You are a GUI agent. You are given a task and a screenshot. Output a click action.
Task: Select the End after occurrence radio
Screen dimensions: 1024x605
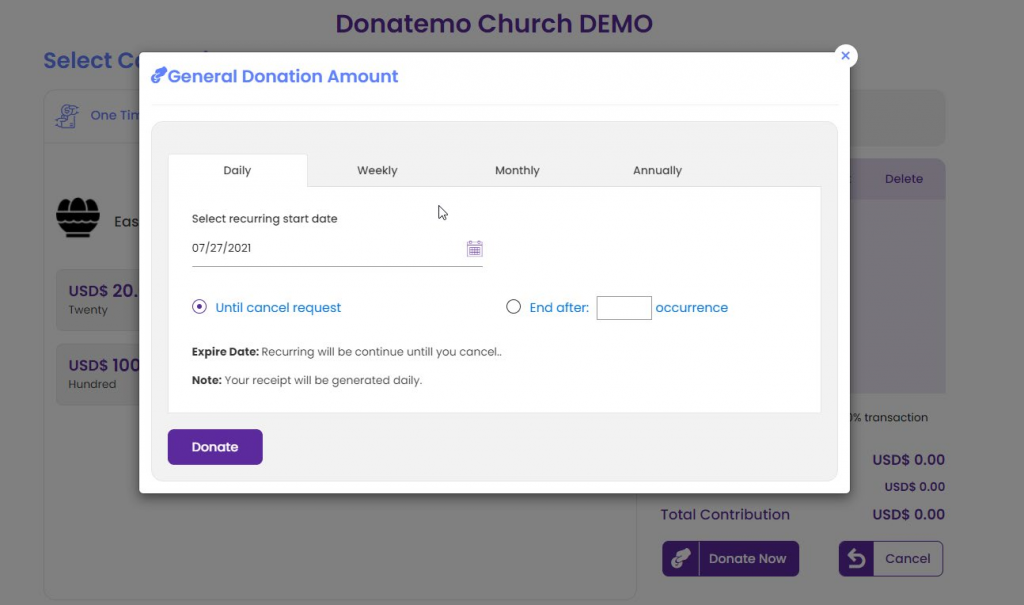513,307
